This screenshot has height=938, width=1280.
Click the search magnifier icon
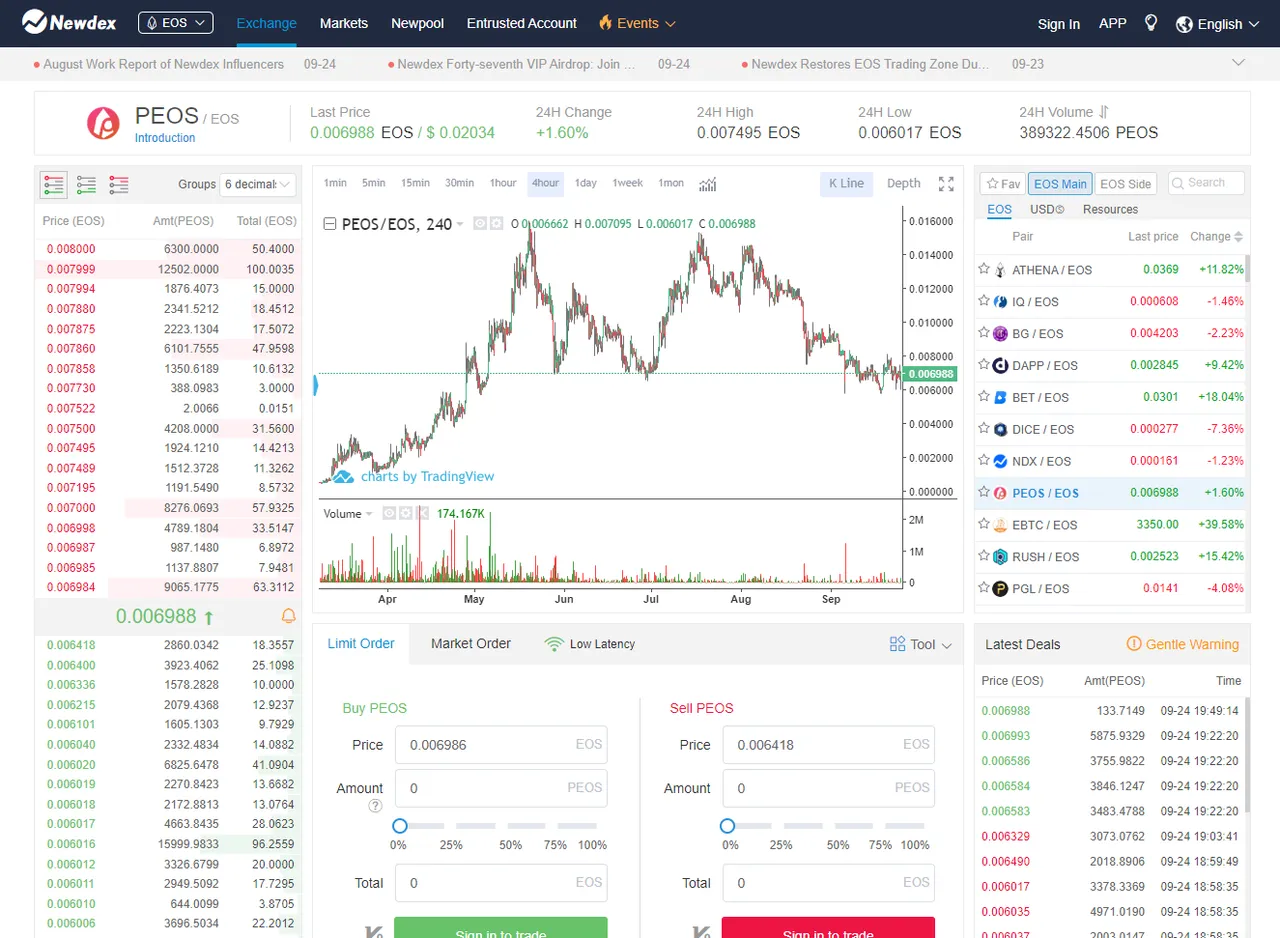point(1179,183)
